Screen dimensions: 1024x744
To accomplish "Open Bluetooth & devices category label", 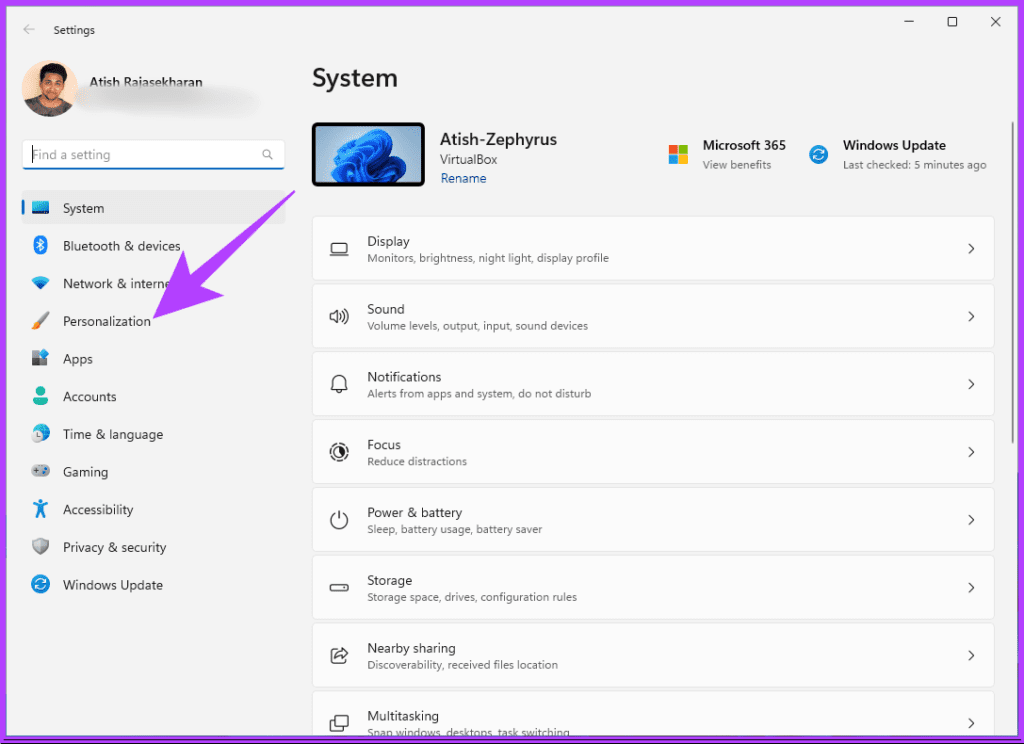I will point(121,246).
